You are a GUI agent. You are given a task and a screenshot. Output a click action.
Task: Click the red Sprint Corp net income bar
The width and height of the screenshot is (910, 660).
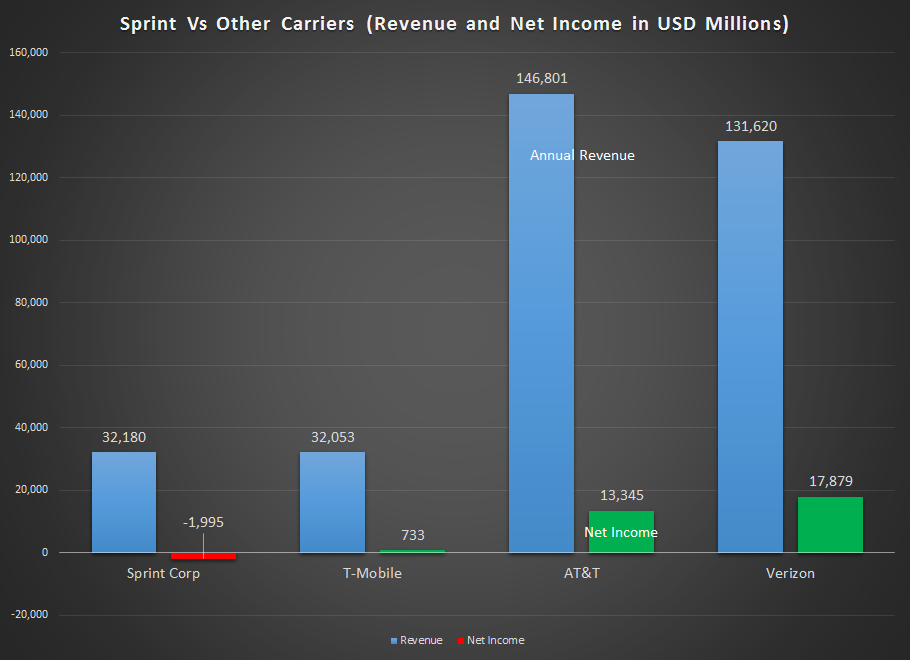(203, 556)
